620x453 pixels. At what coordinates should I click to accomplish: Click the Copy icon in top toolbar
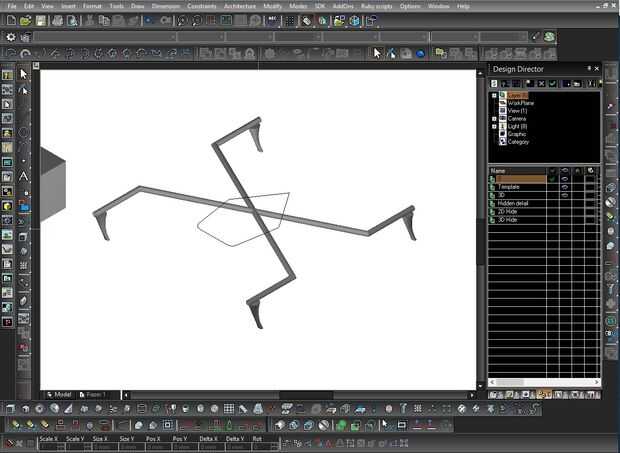[104, 21]
